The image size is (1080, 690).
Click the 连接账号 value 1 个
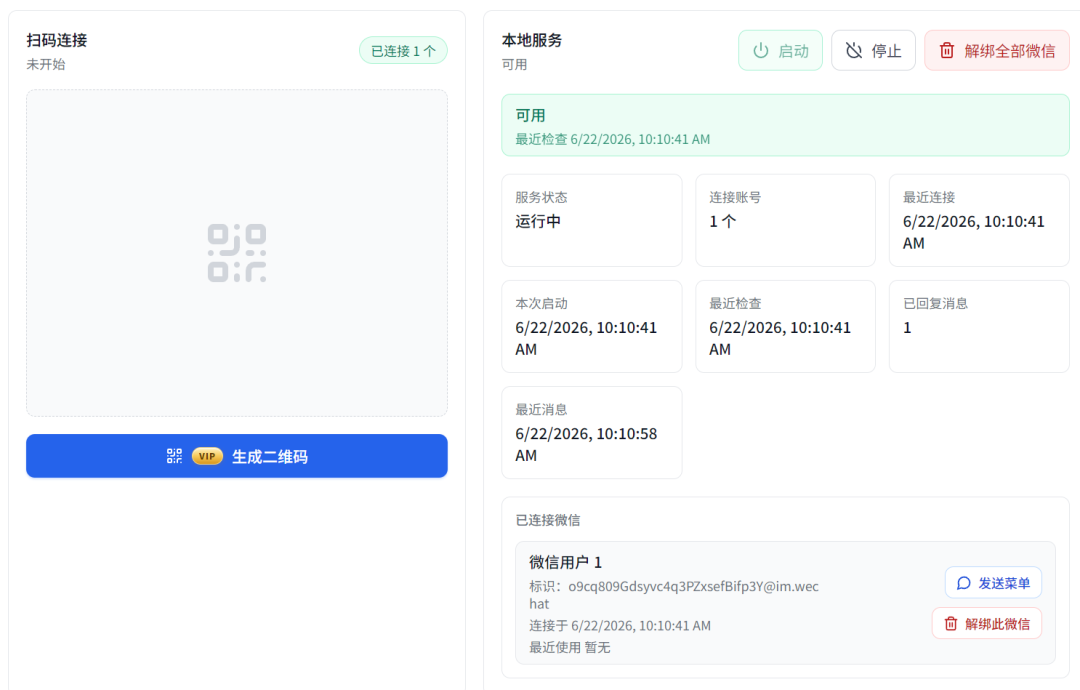pos(723,221)
